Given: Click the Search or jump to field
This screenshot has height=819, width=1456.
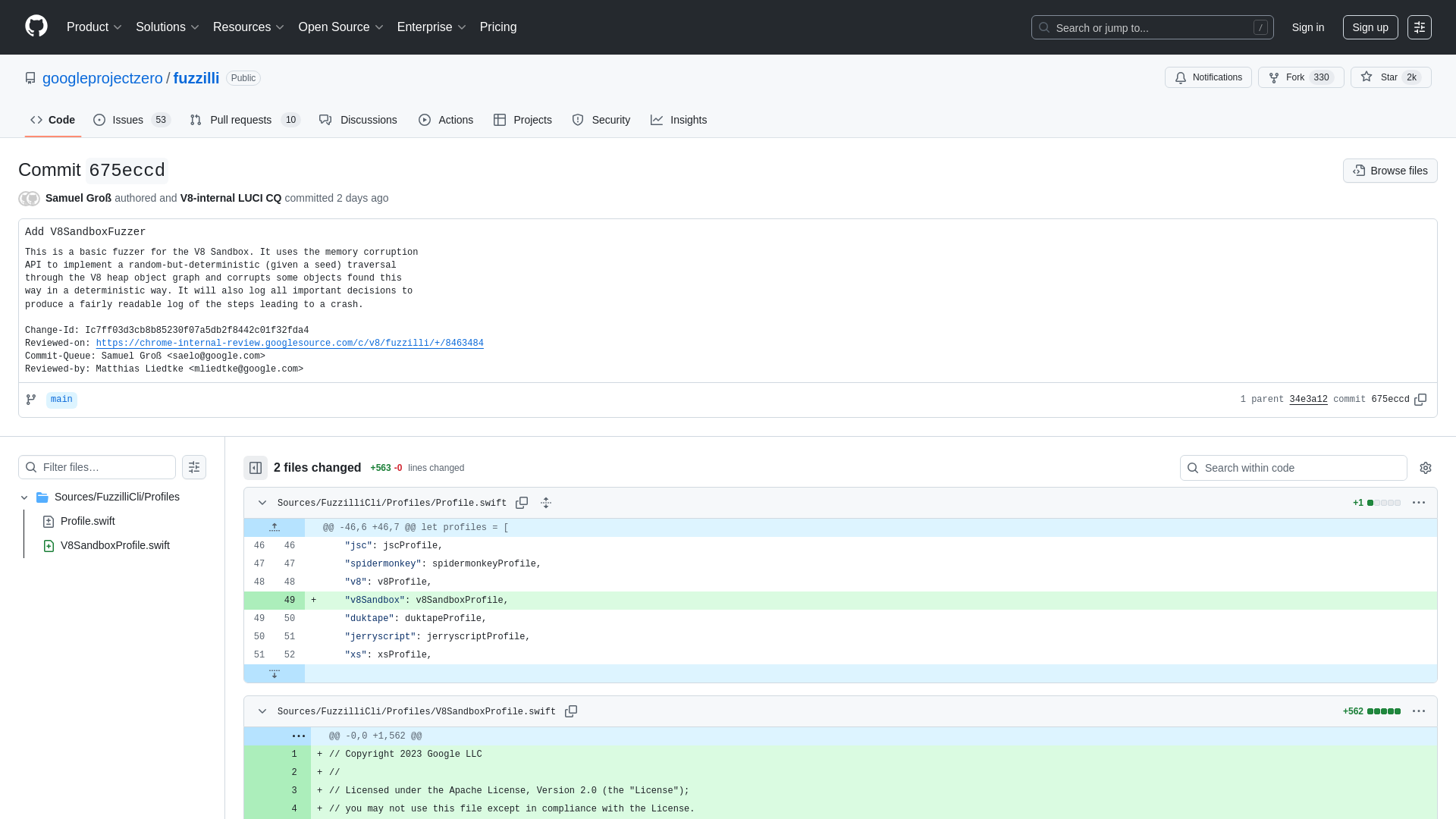Looking at the screenshot, I should pyautogui.click(x=1152, y=27).
